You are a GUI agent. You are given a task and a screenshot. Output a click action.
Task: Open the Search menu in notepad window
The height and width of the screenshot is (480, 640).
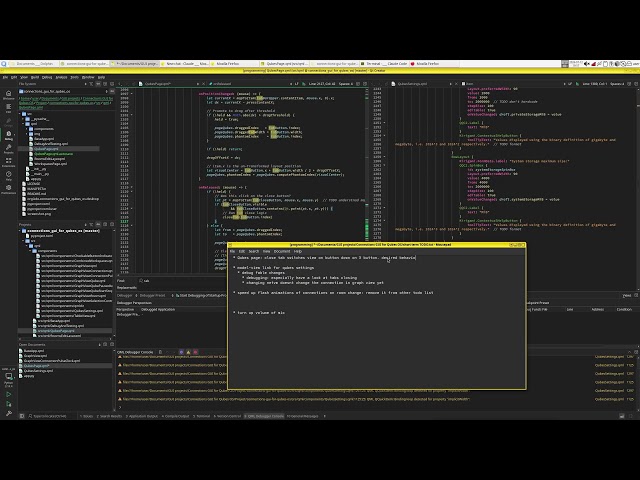(254, 251)
